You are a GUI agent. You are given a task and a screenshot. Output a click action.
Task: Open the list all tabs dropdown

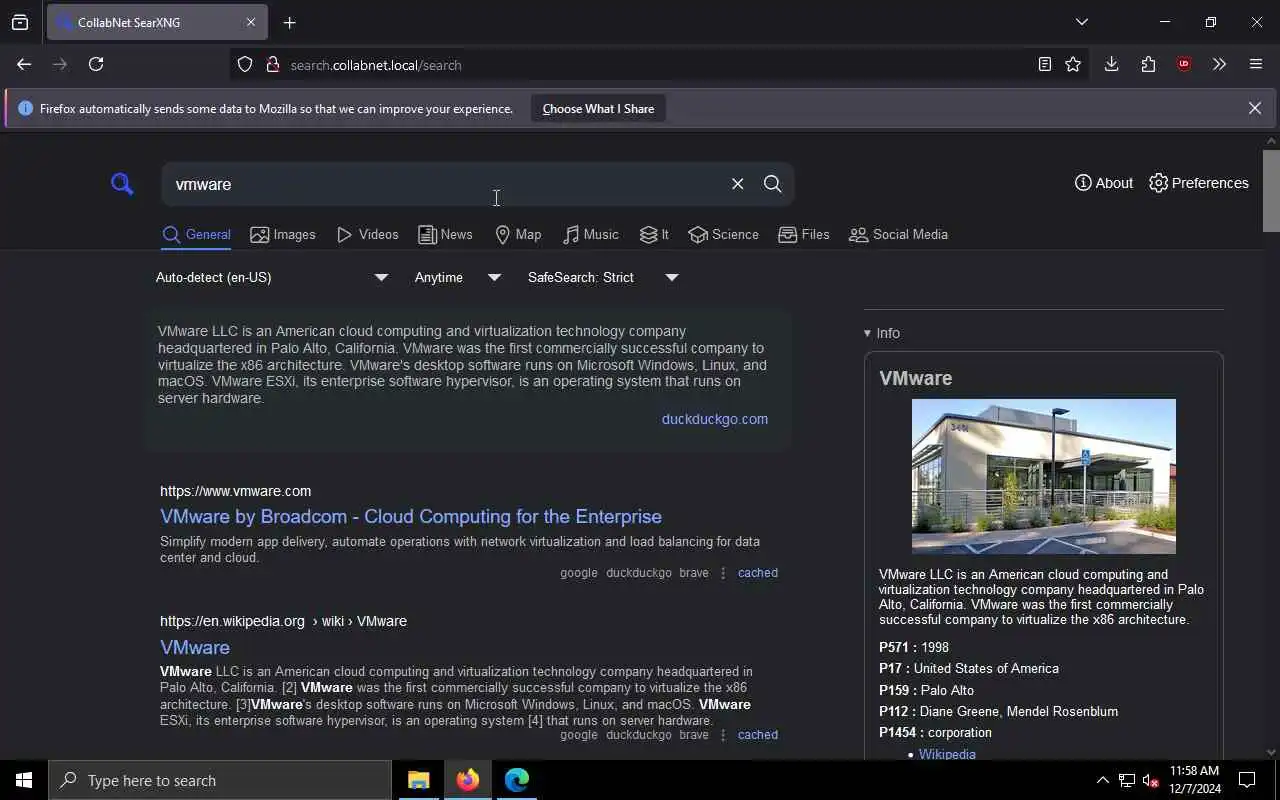(1082, 22)
